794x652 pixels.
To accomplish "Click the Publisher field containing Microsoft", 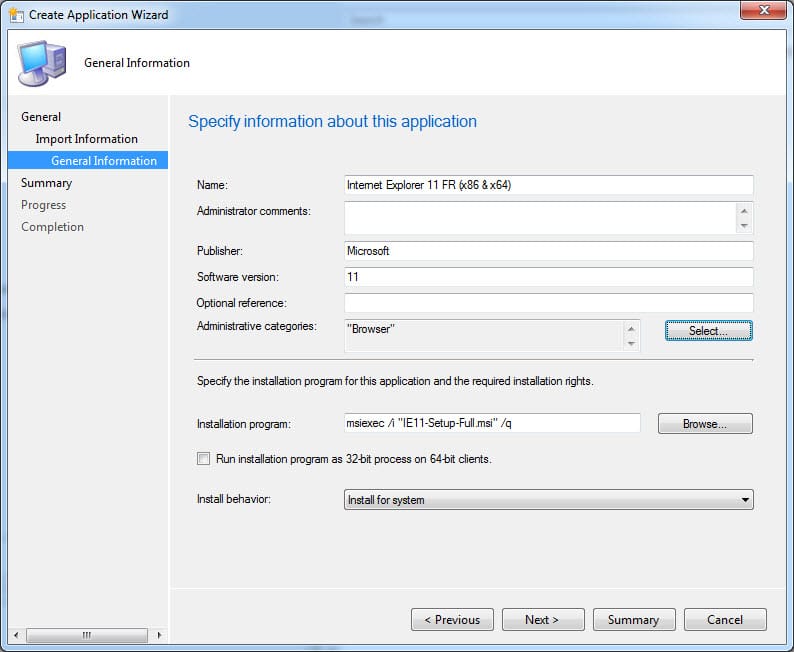I will tap(548, 251).
